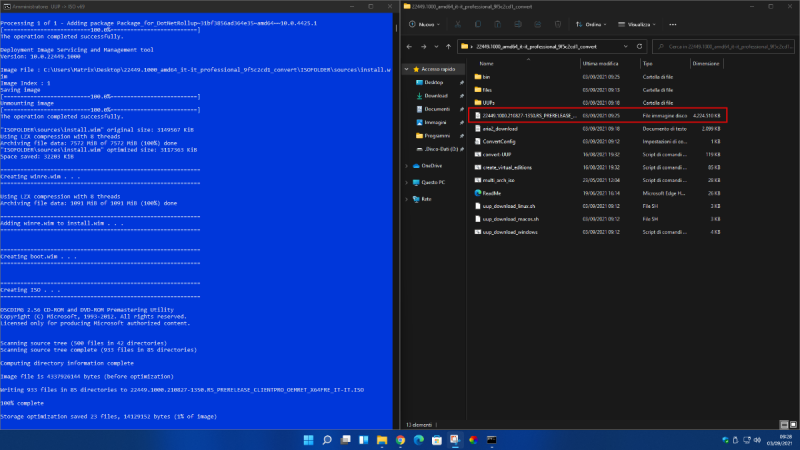This screenshot has height=450, width=800.
Task: Click the search field in Explorer
Action: (724, 45)
